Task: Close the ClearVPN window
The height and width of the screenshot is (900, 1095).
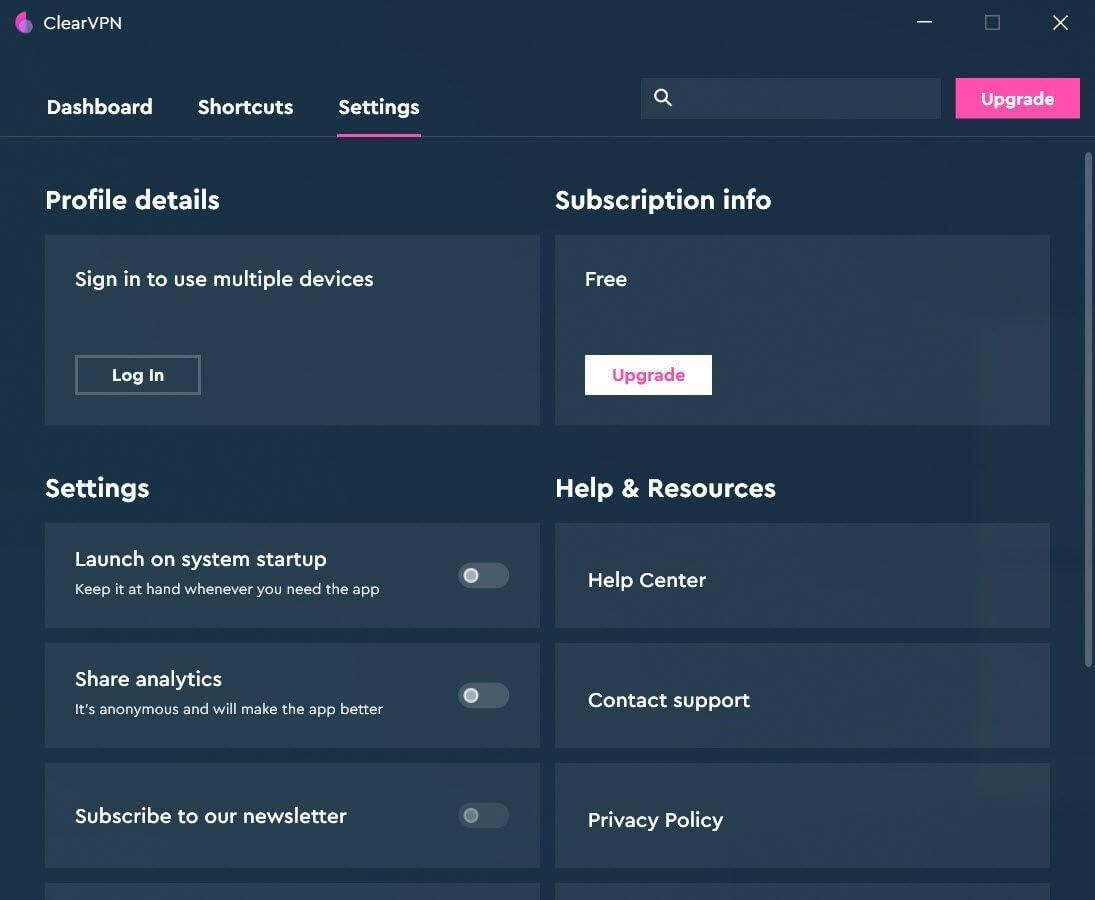Action: [x=1060, y=23]
